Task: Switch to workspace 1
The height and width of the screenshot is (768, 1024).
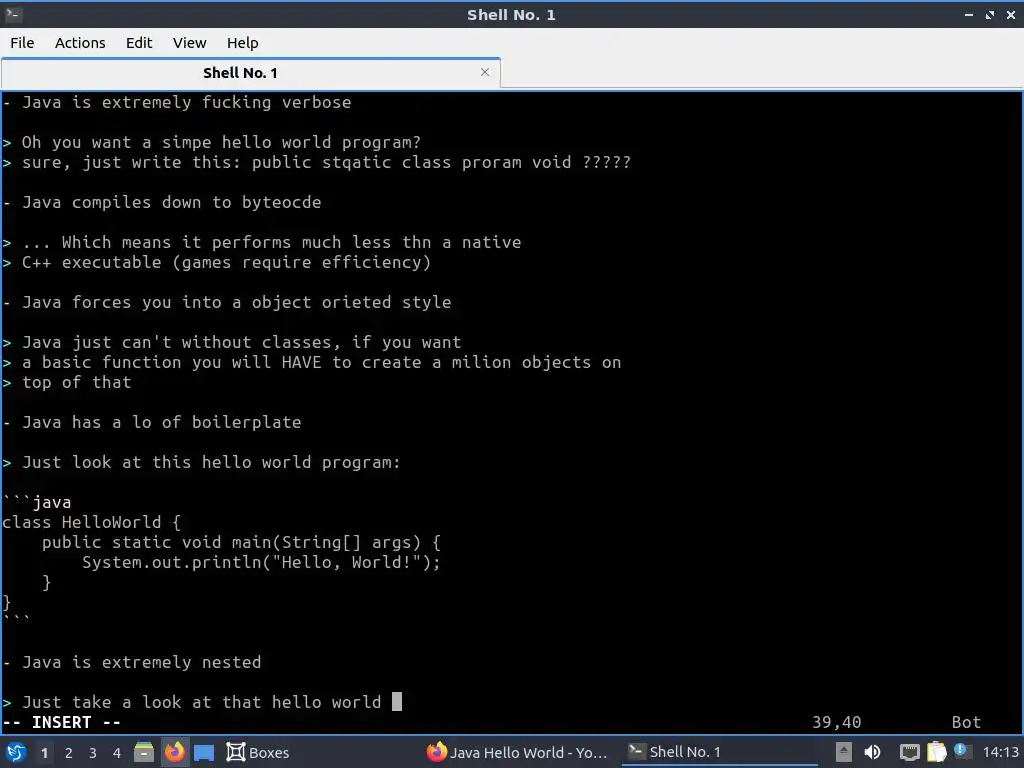Action: click(44, 753)
